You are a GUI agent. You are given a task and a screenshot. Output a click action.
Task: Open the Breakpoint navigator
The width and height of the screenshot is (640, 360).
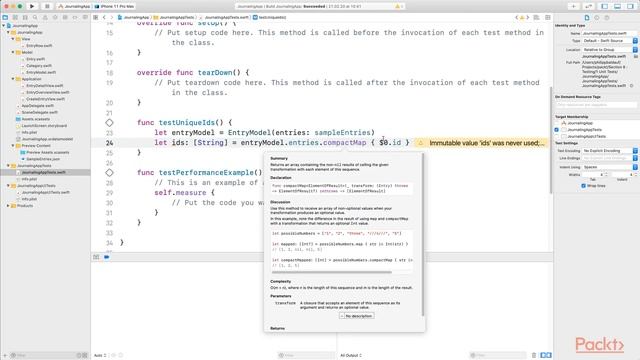pyautogui.click(x=75, y=18)
